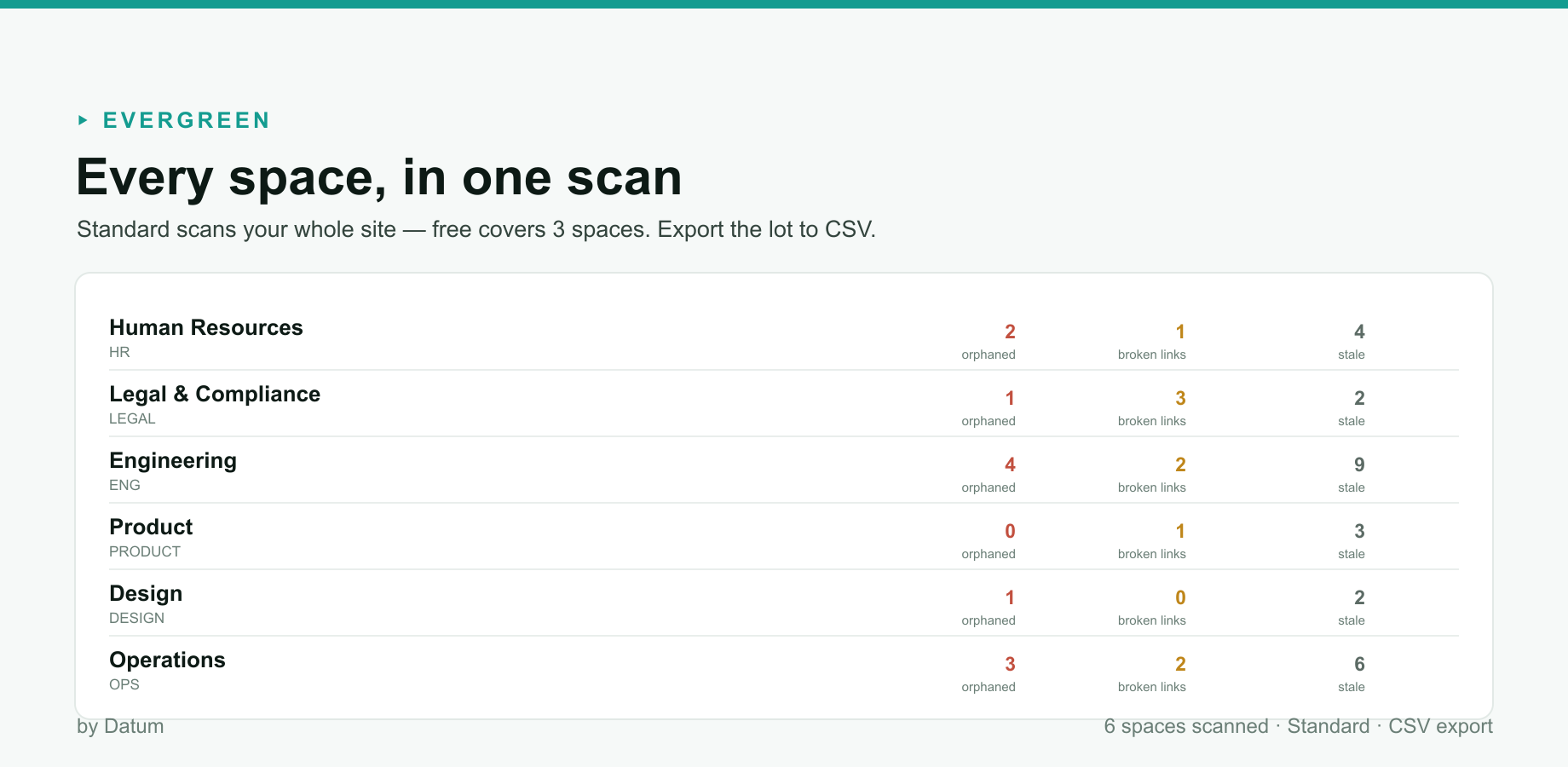The height and width of the screenshot is (767, 1568).
Task: Select the Product space name
Action: click(151, 527)
